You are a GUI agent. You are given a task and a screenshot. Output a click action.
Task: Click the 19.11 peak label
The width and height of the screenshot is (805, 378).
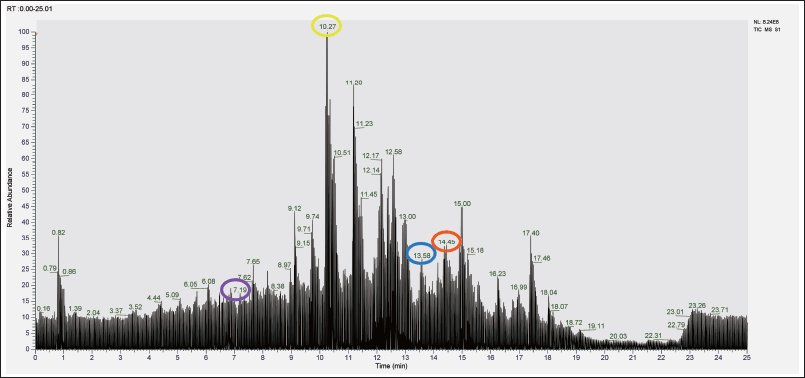coord(597,326)
